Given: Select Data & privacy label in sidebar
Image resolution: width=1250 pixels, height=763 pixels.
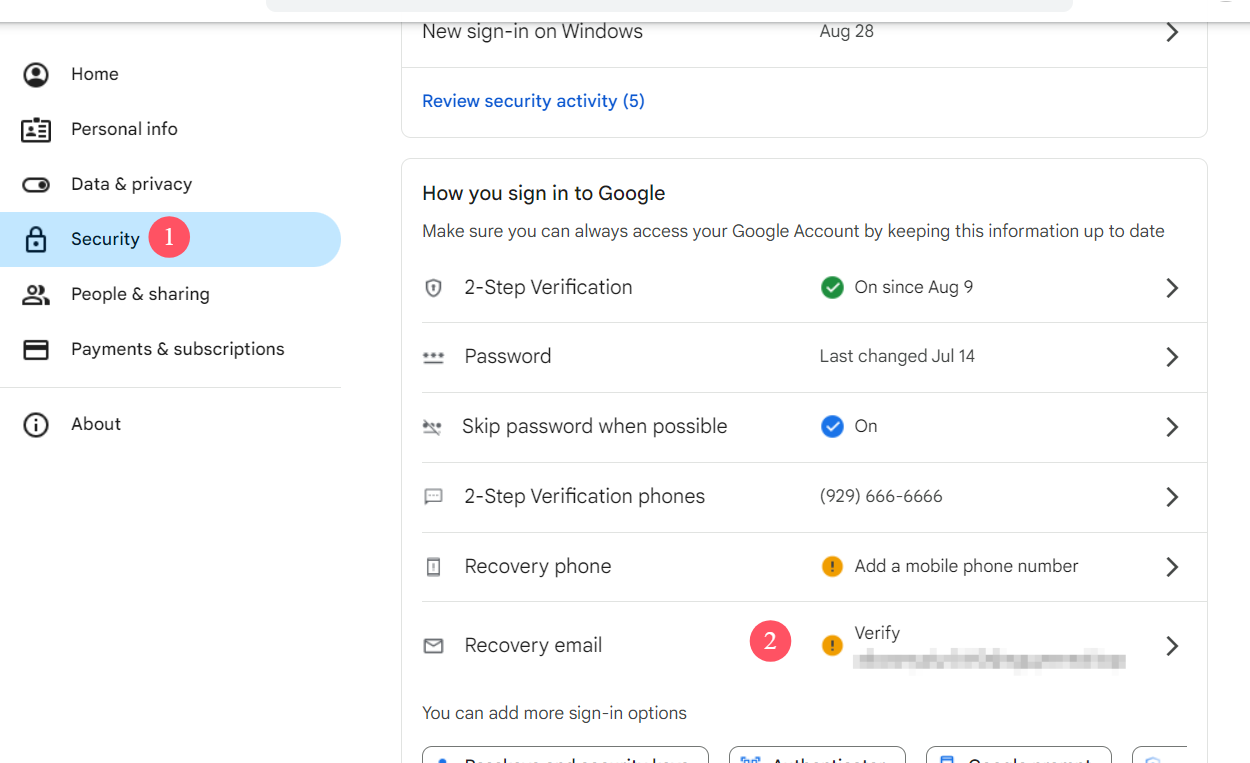Looking at the screenshot, I should coord(131,185).
